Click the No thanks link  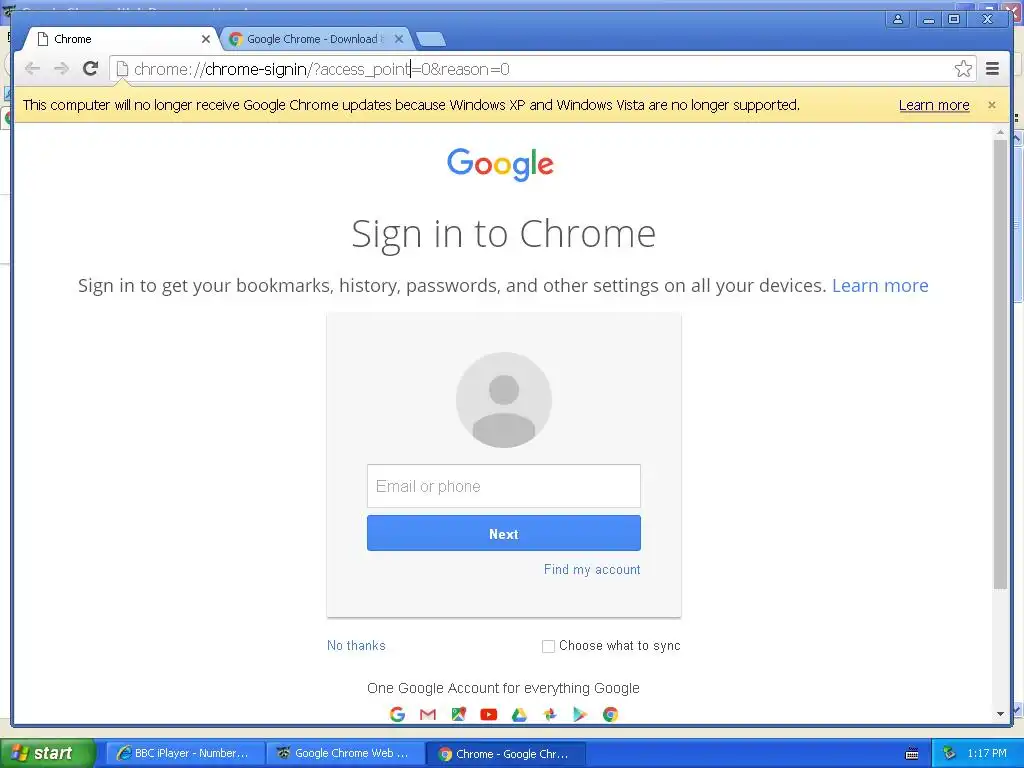[x=356, y=645]
